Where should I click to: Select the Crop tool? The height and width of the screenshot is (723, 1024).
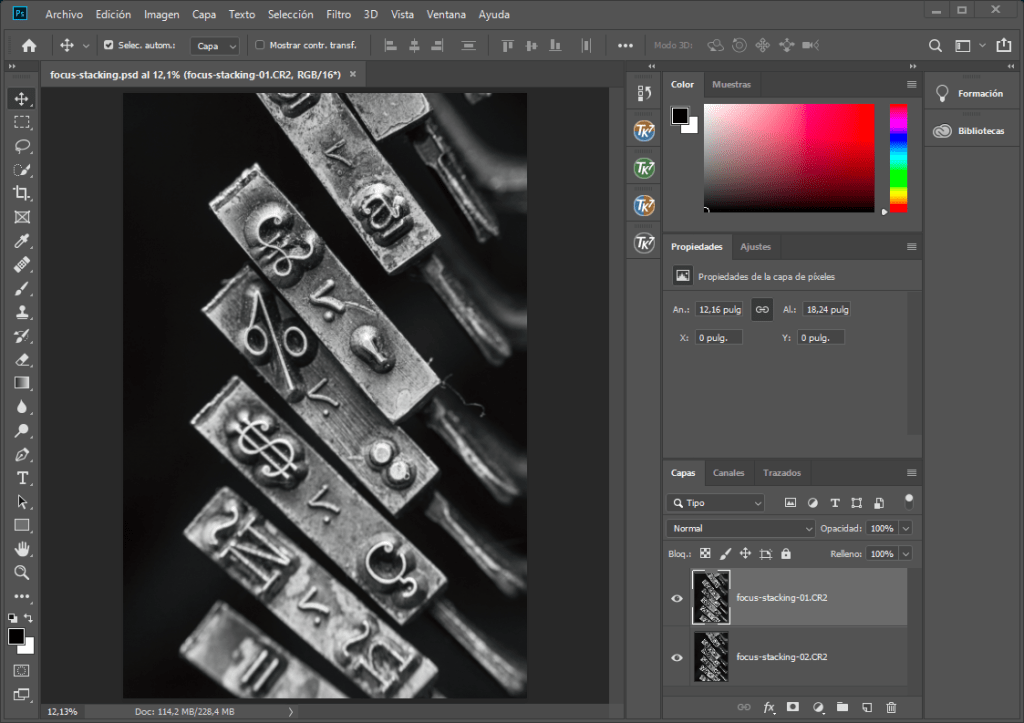point(21,193)
